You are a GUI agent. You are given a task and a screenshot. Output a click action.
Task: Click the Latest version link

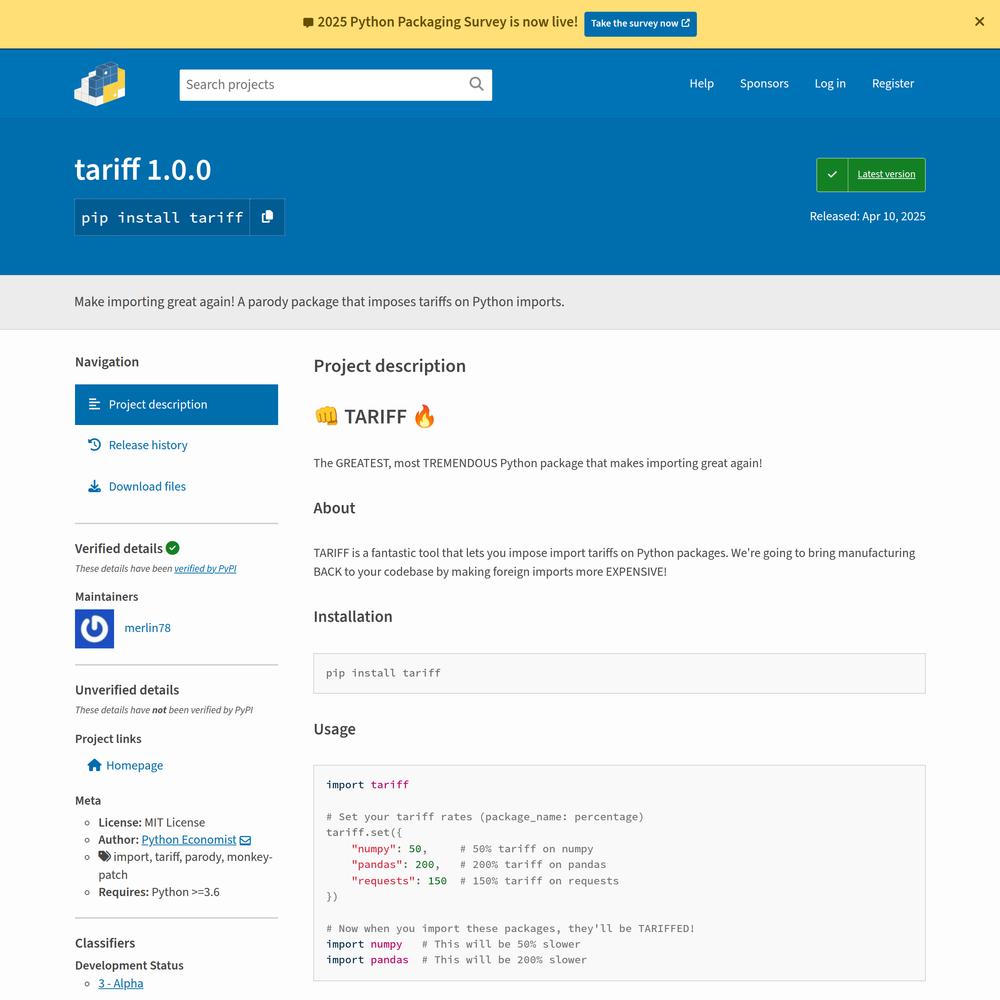[886, 174]
